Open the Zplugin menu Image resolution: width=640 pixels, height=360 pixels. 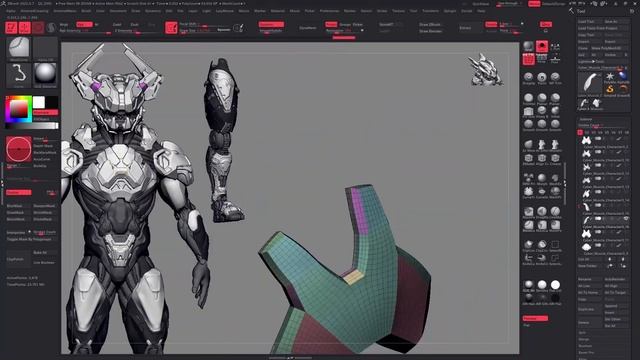tap(449, 11)
